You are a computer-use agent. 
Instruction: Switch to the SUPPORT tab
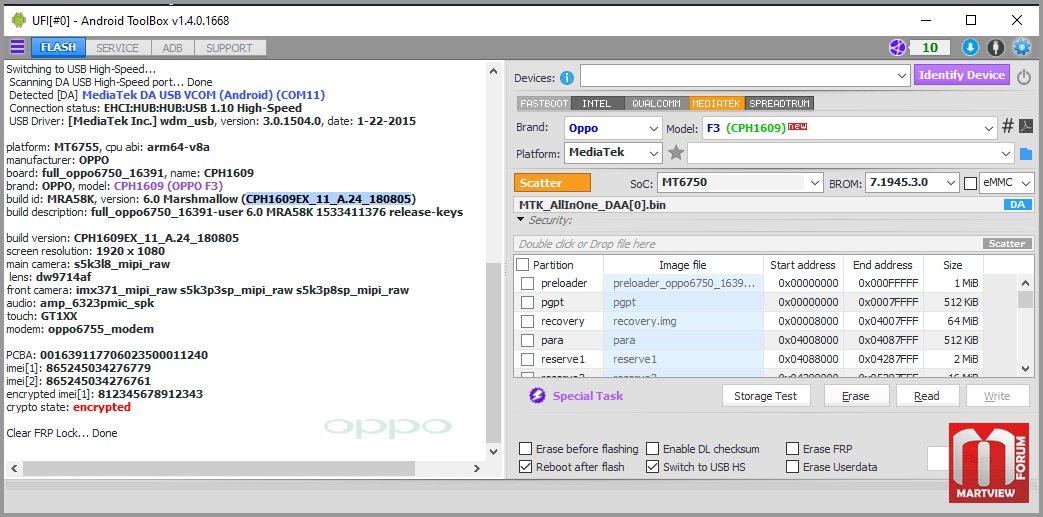tap(229, 48)
